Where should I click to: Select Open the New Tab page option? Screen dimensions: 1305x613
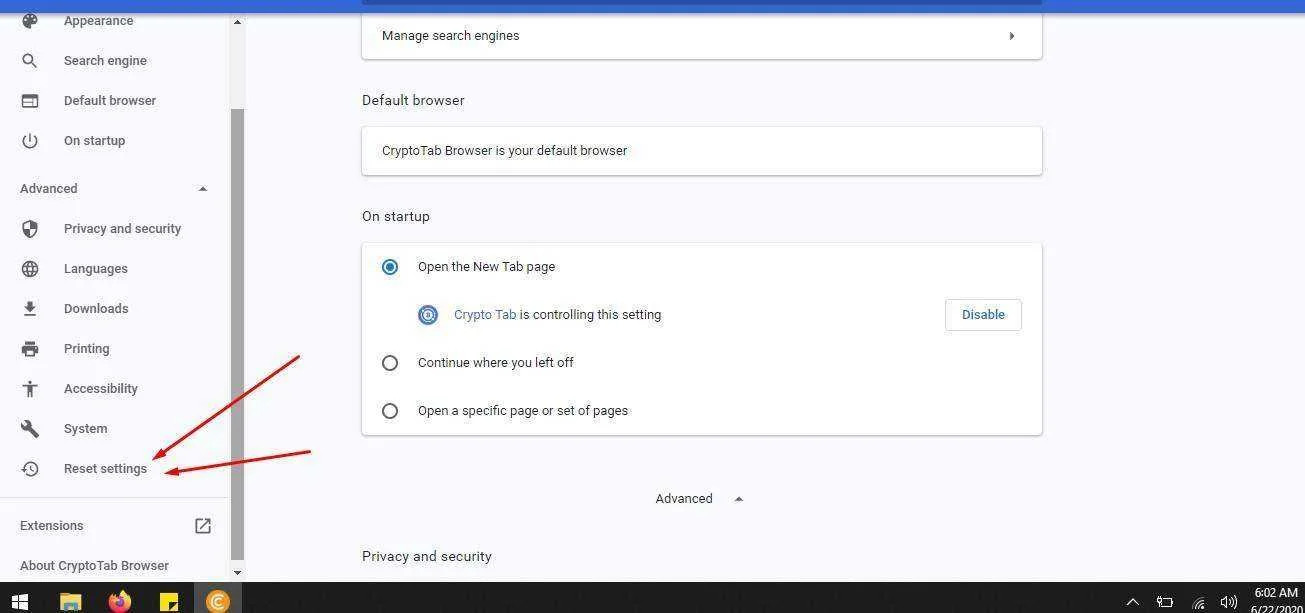pos(390,267)
